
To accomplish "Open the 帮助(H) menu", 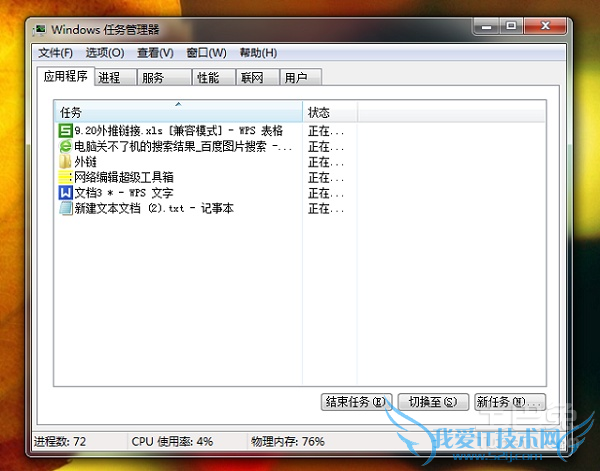I will click(258, 53).
